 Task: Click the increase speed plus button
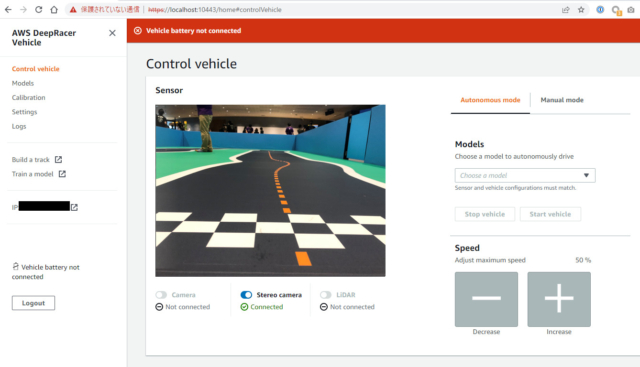559,299
